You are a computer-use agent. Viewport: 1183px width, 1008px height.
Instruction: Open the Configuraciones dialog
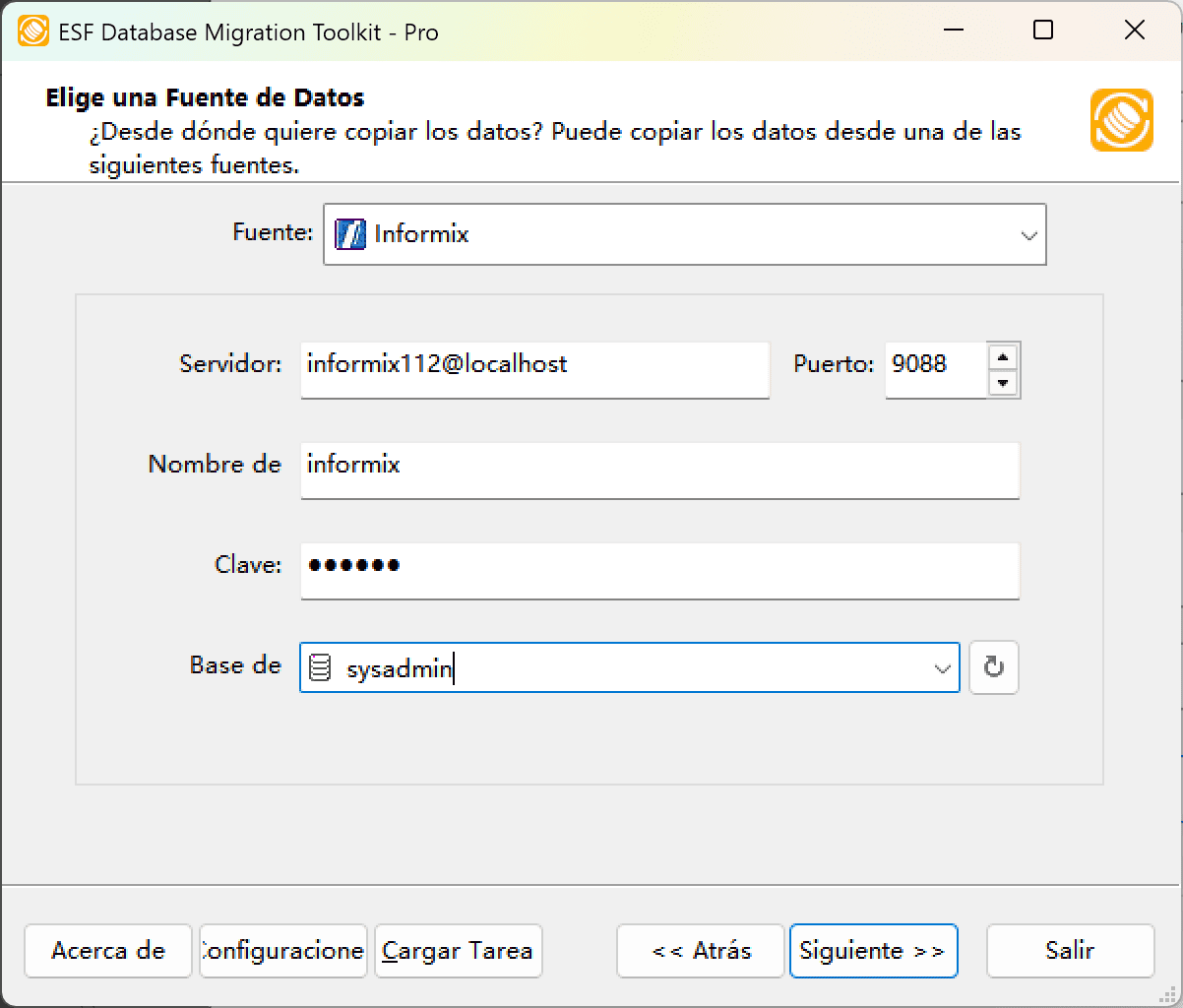click(282, 951)
